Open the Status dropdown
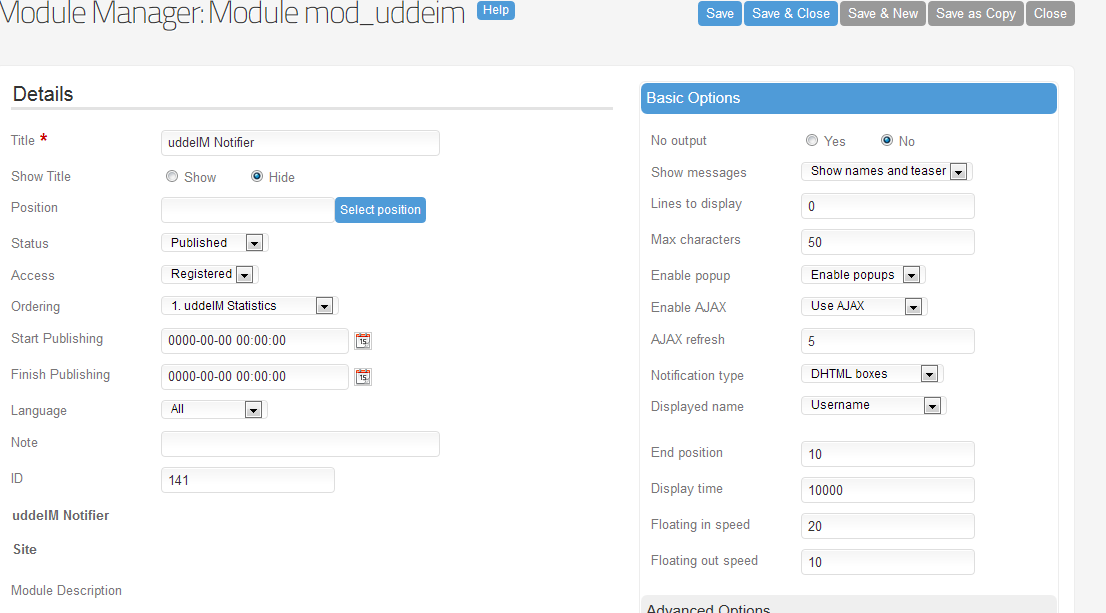 tap(214, 243)
